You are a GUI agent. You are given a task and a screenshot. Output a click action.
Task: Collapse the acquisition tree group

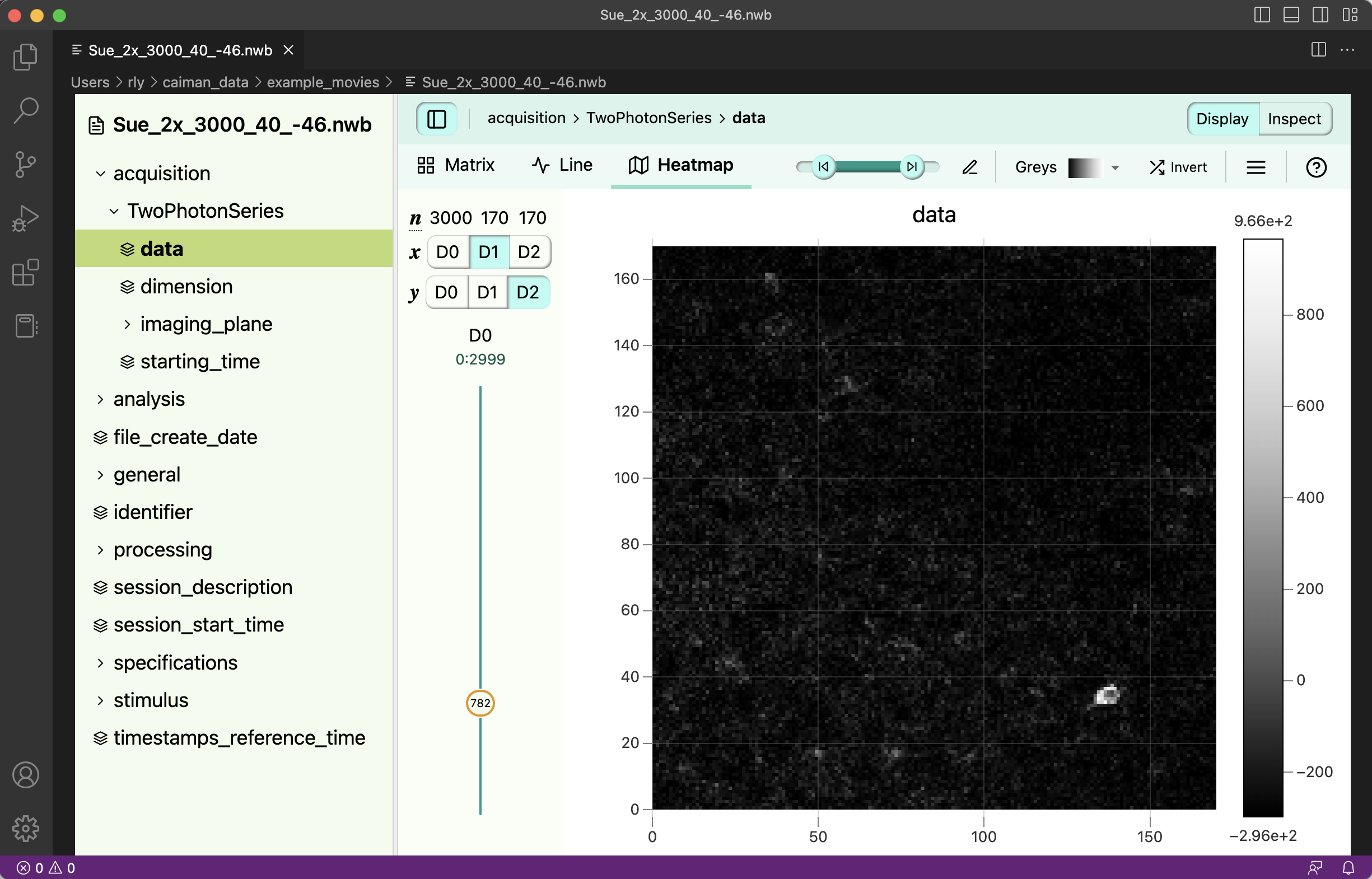coord(100,174)
